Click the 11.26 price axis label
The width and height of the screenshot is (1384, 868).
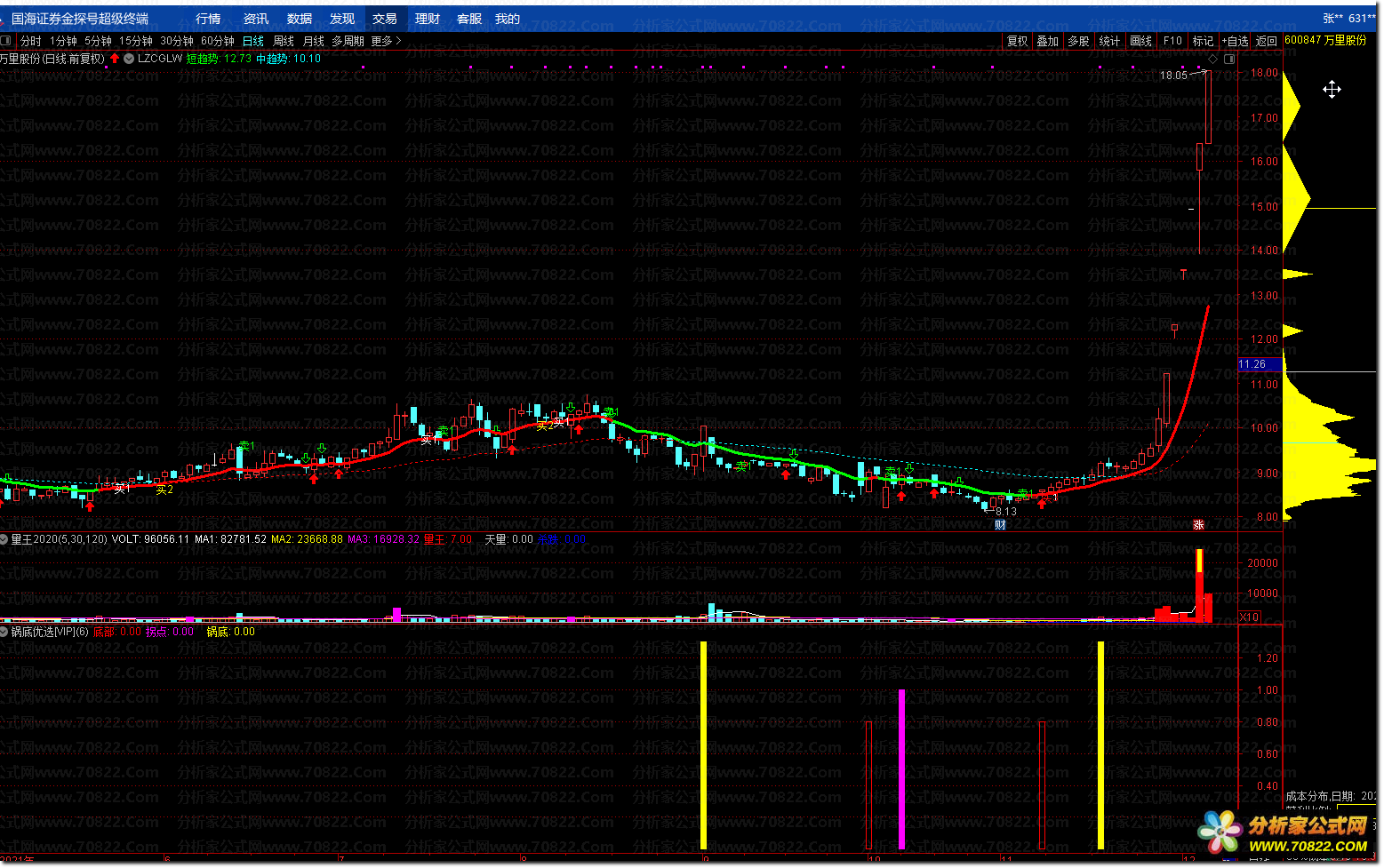point(1260,364)
